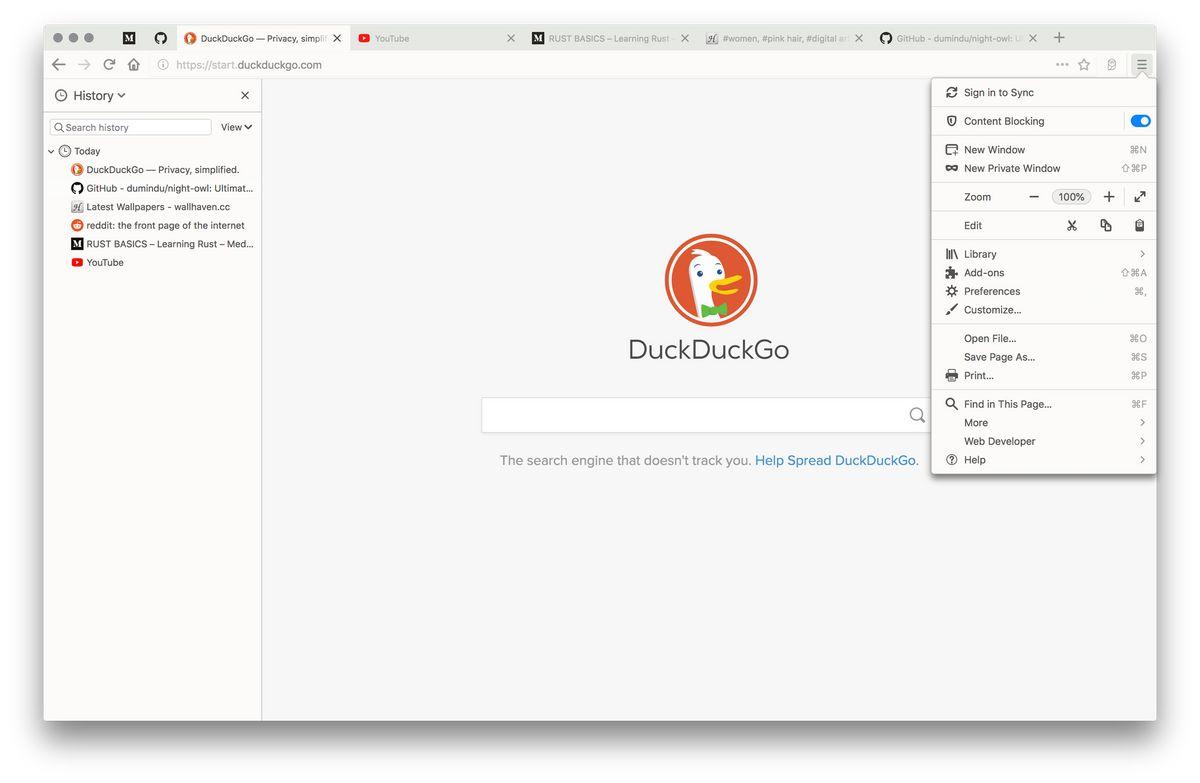Expand the Help submenu
The width and height of the screenshot is (1200, 783).
[x=1043, y=460]
